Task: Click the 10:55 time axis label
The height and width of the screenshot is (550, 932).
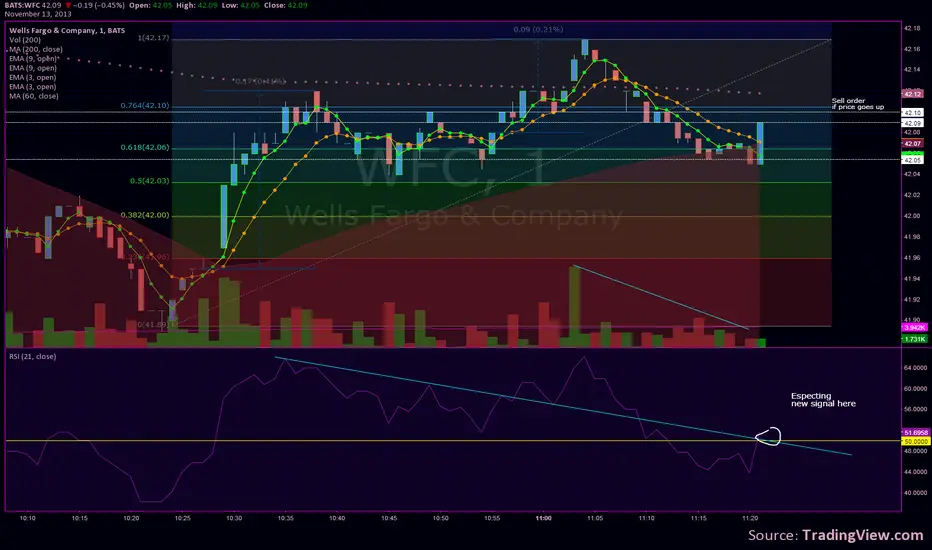Action: (x=492, y=518)
